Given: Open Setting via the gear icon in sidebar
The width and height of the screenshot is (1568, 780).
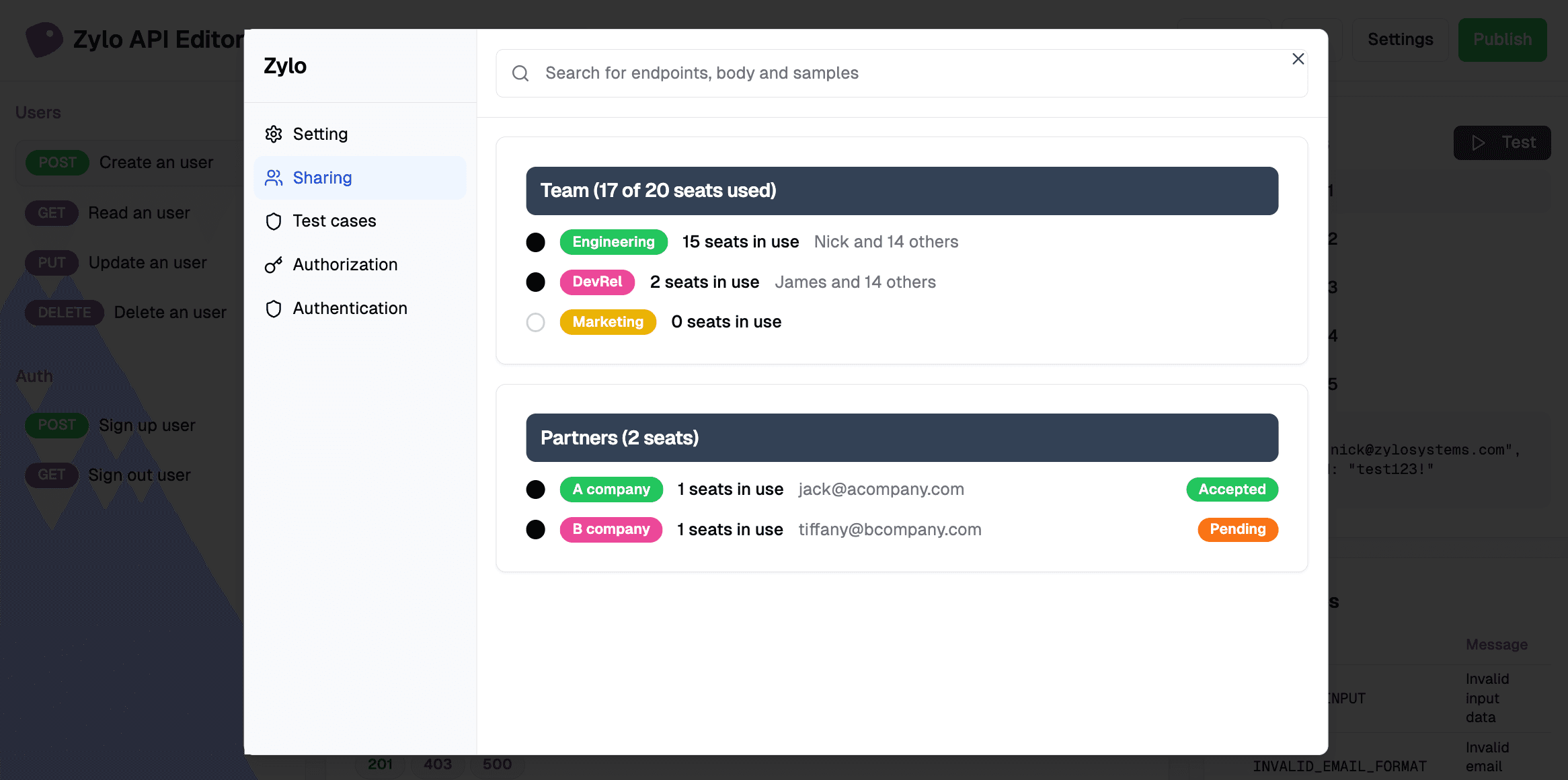Looking at the screenshot, I should [x=274, y=134].
